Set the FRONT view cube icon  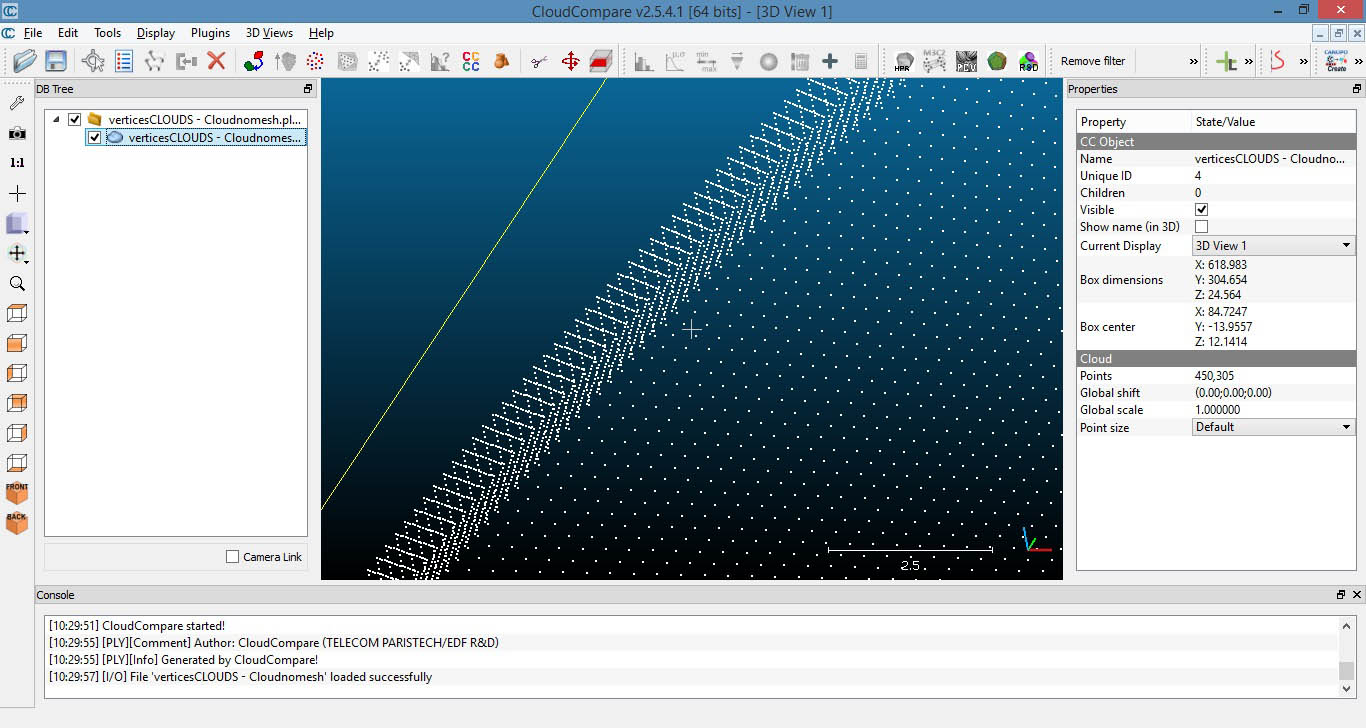pyautogui.click(x=17, y=492)
